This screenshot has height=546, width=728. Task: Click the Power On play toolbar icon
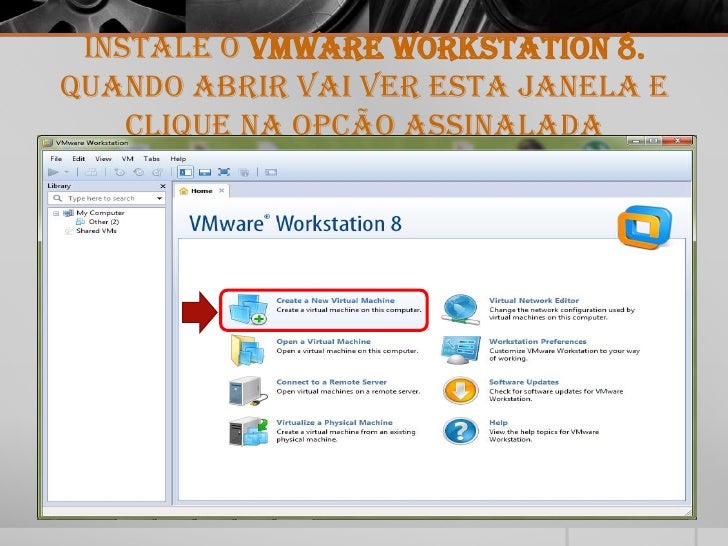click(x=53, y=172)
